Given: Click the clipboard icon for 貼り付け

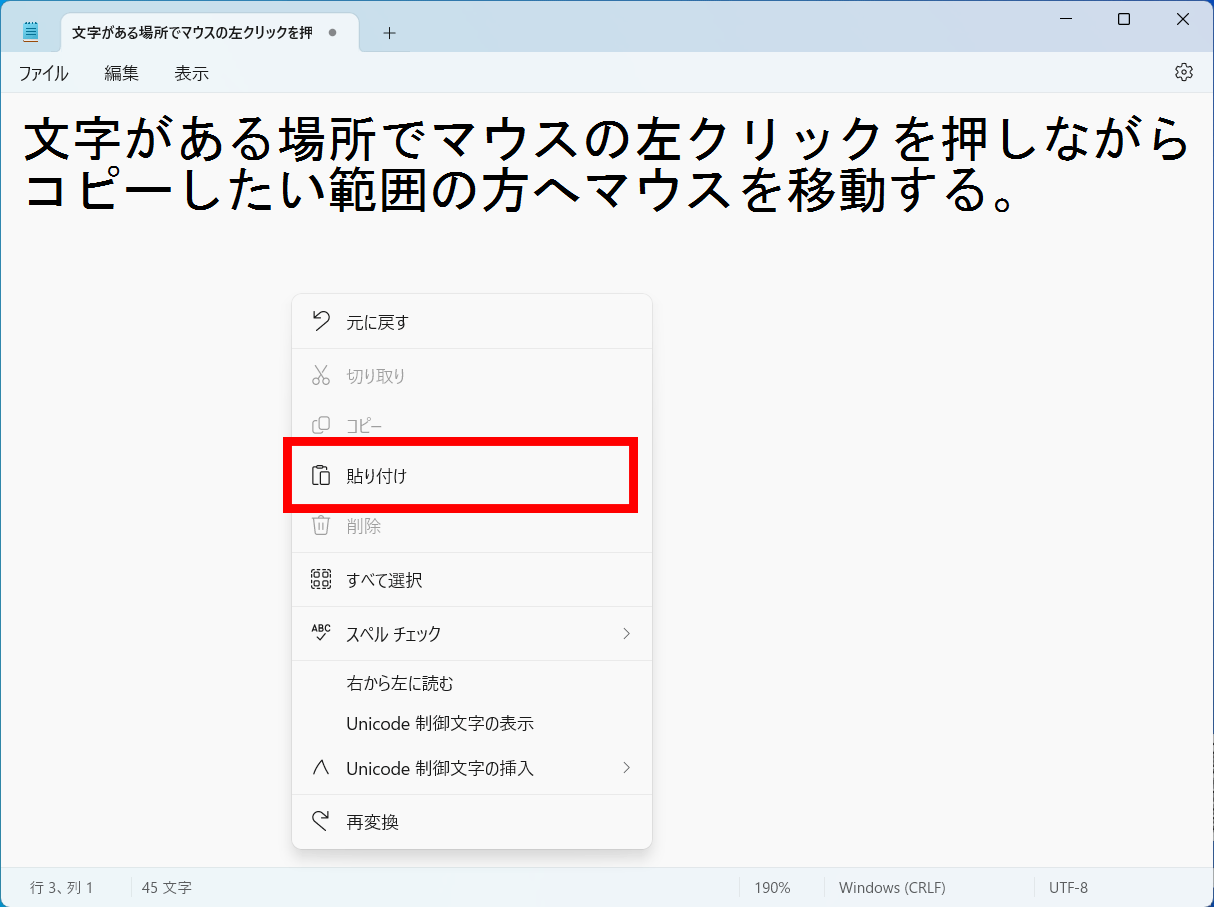Looking at the screenshot, I should coord(320,476).
